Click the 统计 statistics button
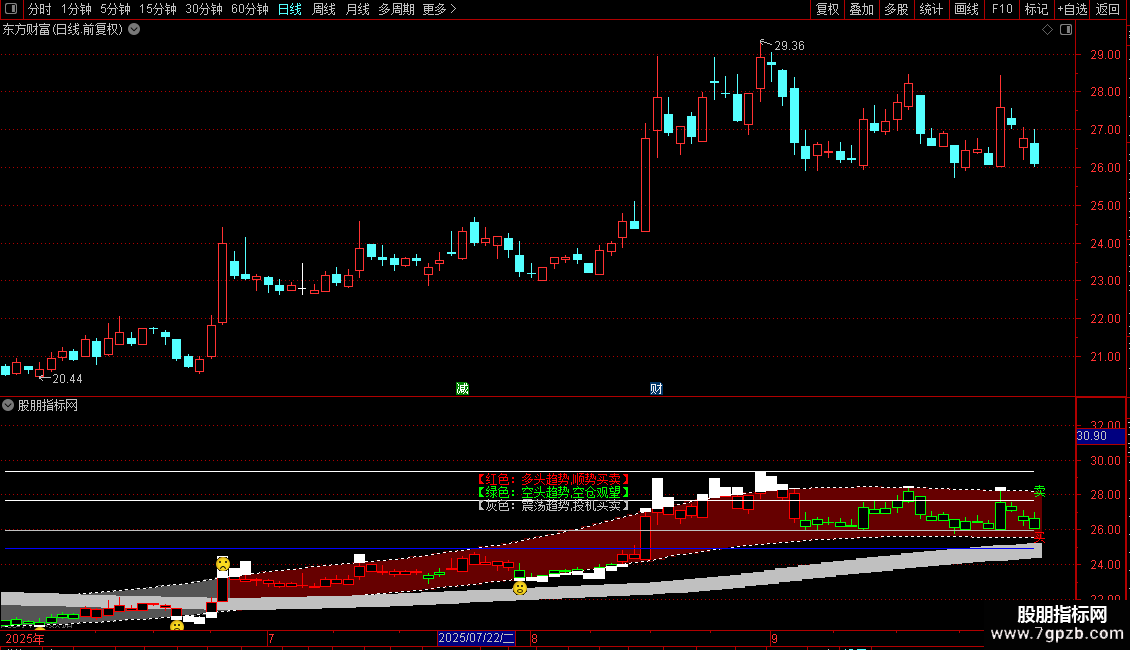Viewport: 1130px width, 650px height. [931, 9]
